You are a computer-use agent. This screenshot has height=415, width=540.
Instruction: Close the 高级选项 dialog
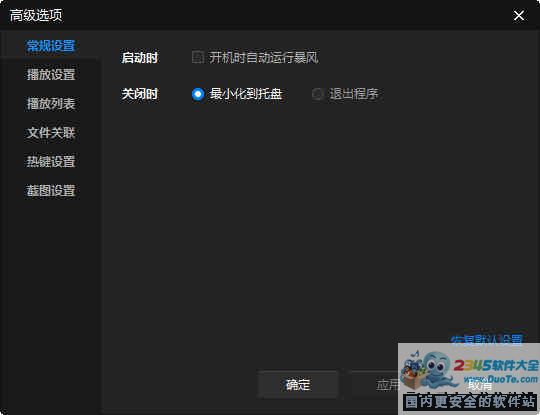519,15
